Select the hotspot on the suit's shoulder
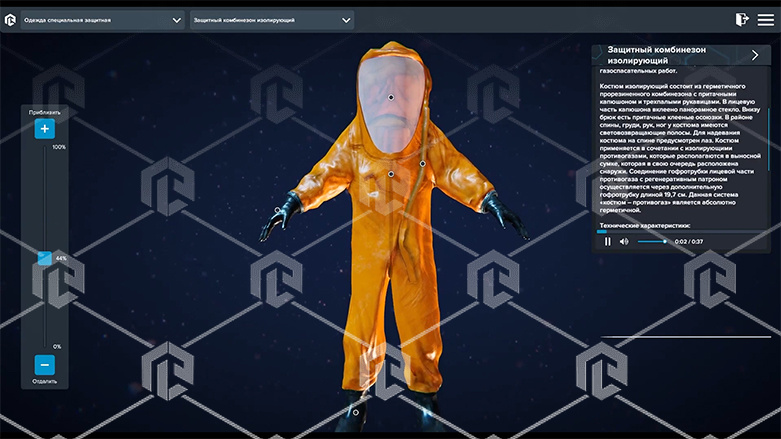The image size is (781, 439). (423, 163)
